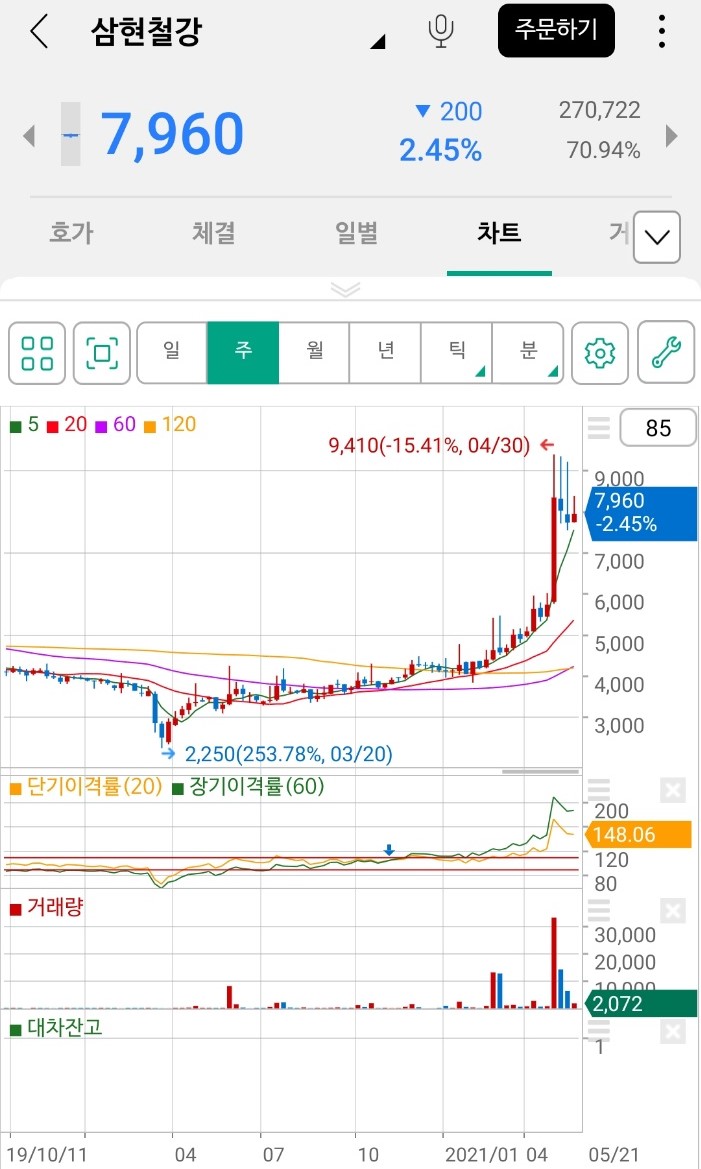Collapse header using the double chevron handle
This screenshot has height=1169, width=701.
(x=345, y=289)
